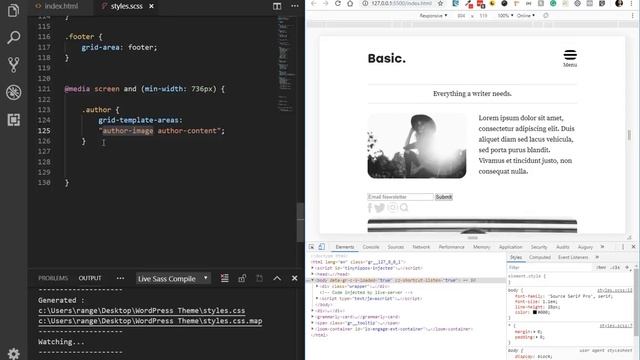The width and height of the screenshot is (640, 360).
Task: Click the Styles Filter input
Action: (549, 267)
